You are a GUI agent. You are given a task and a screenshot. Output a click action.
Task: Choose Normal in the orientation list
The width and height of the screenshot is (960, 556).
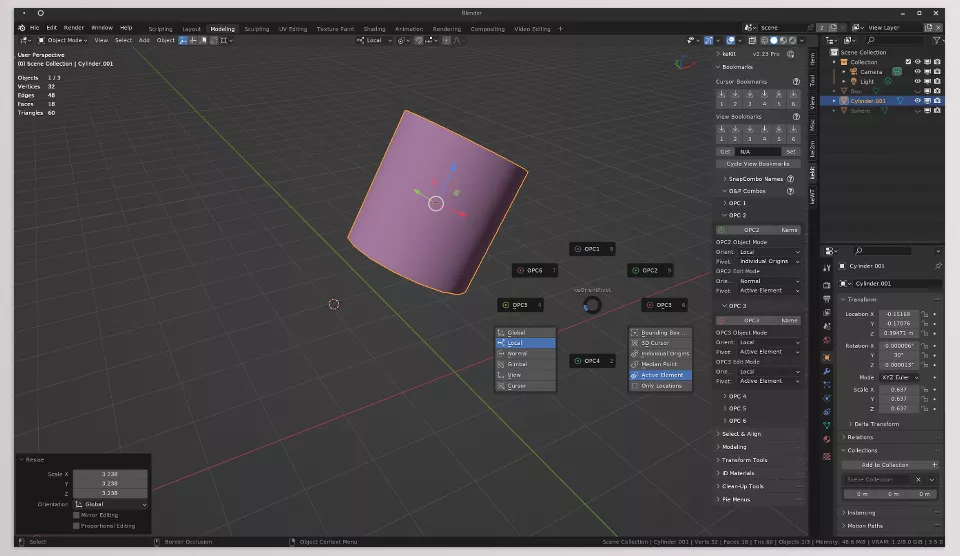pos(525,353)
